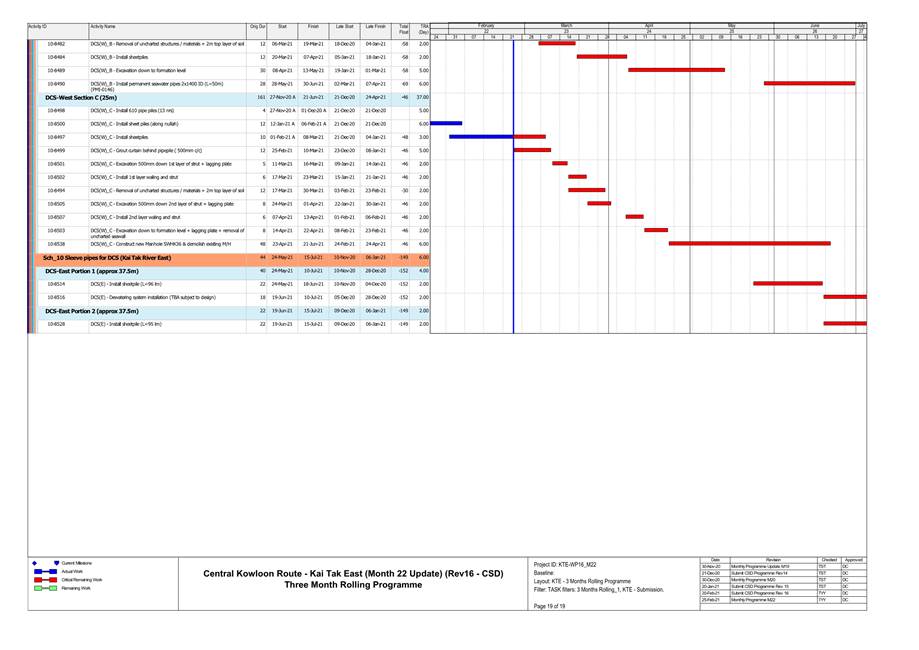Select the DCS-West Section C (25m) group row
This screenshot has width=919, height=650.
pyautogui.click(x=82, y=97)
